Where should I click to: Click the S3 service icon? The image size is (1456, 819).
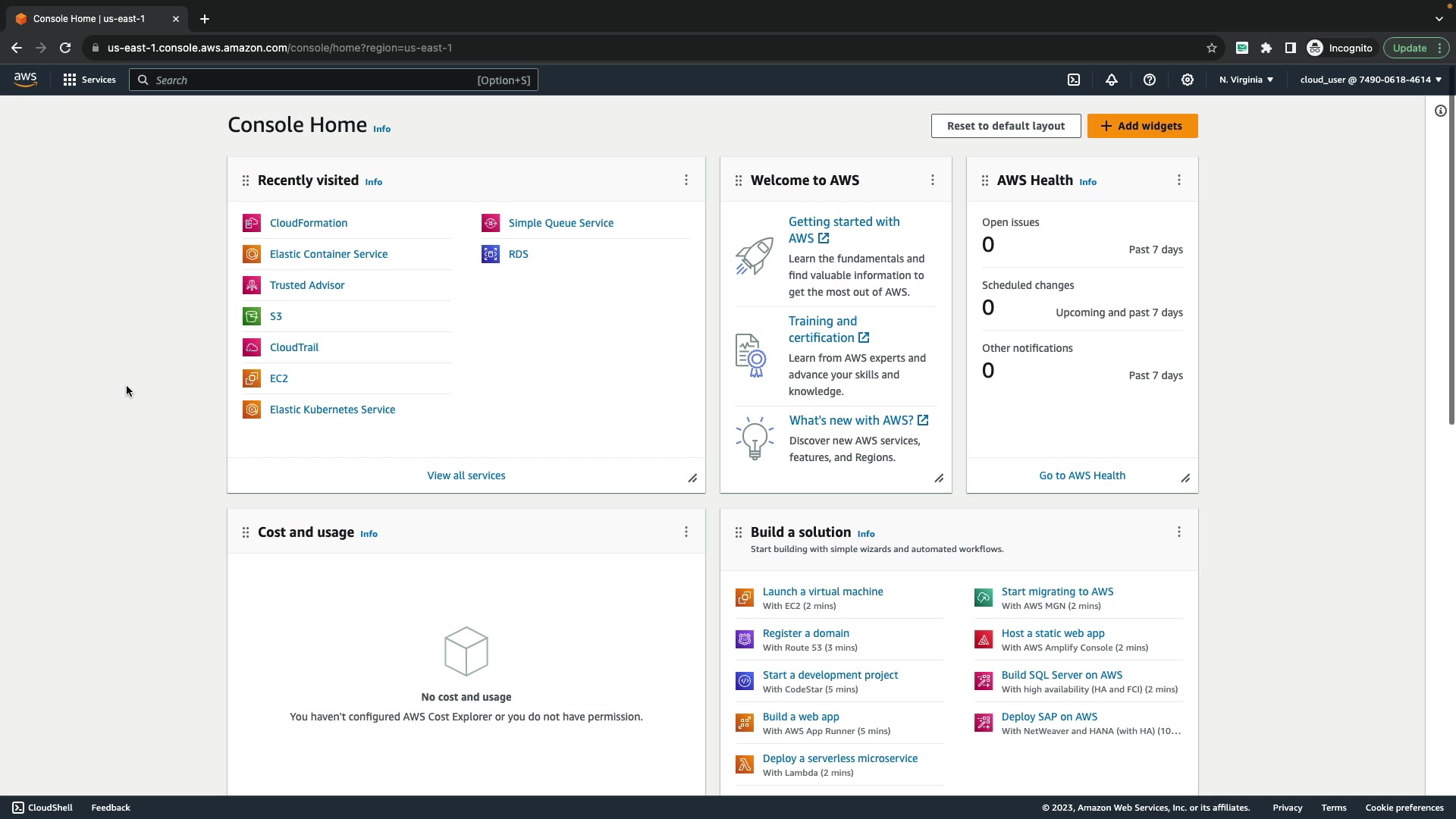coord(252,316)
